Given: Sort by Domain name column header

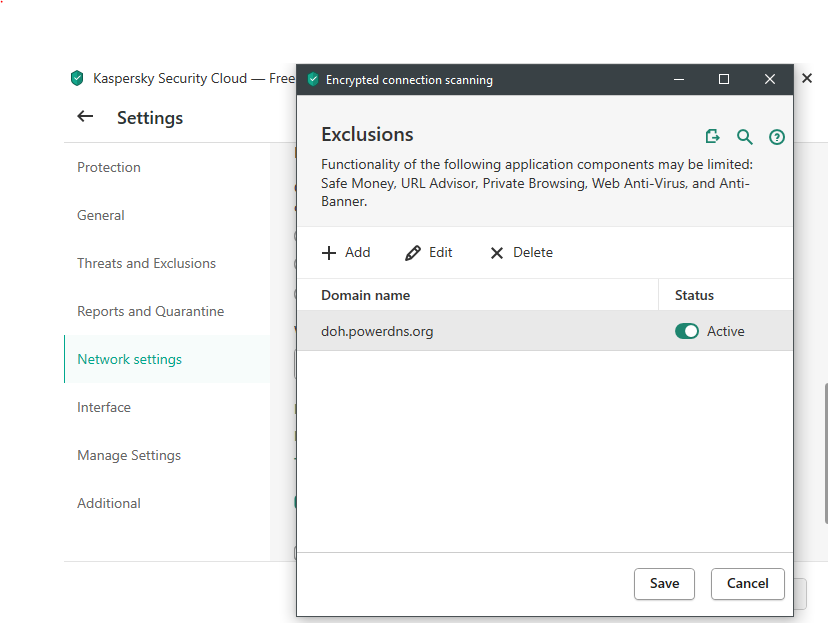Looking at the screenshot, I should click(366, 295).
